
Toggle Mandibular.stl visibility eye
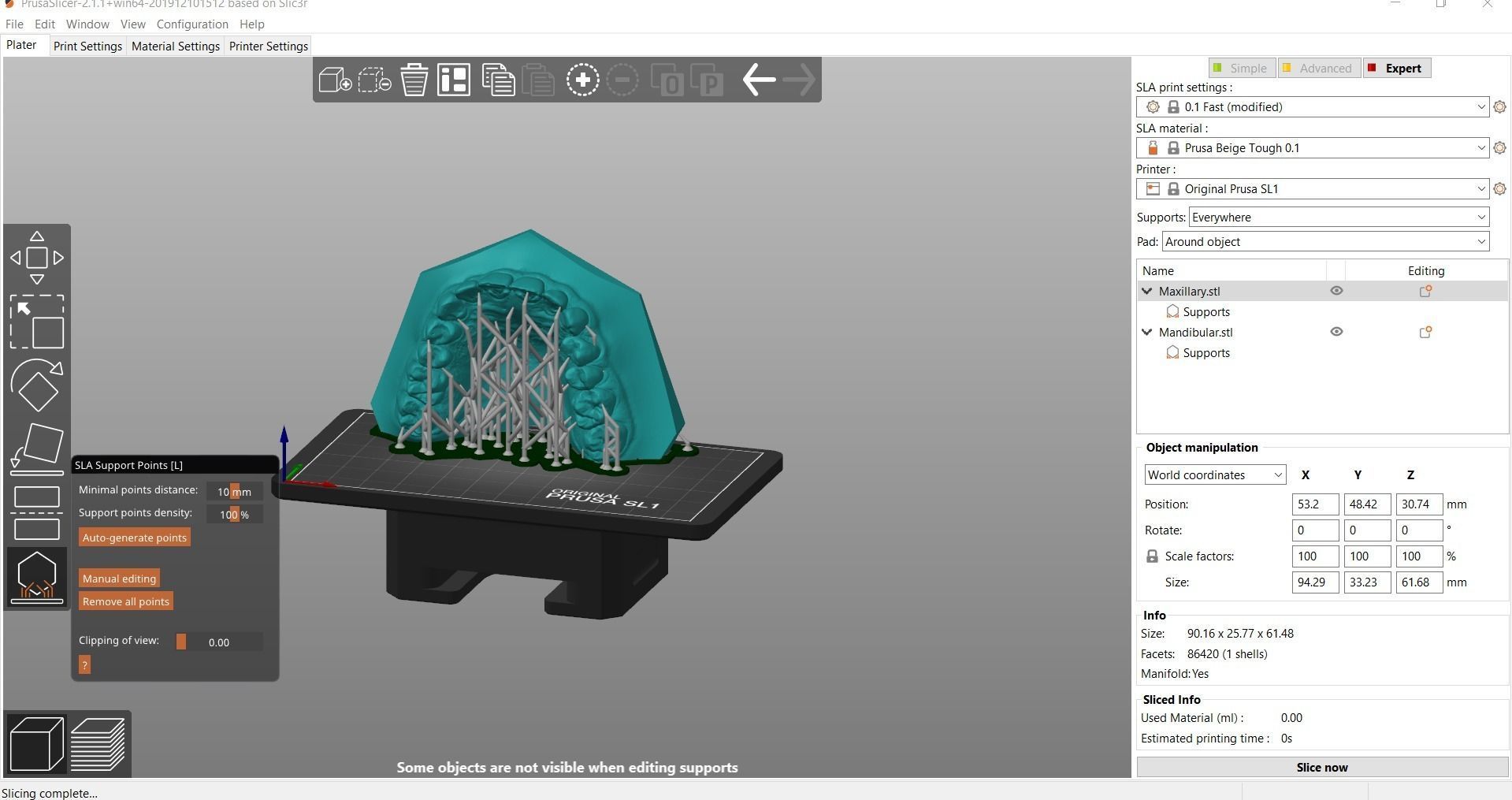[x=1336, y=332]
